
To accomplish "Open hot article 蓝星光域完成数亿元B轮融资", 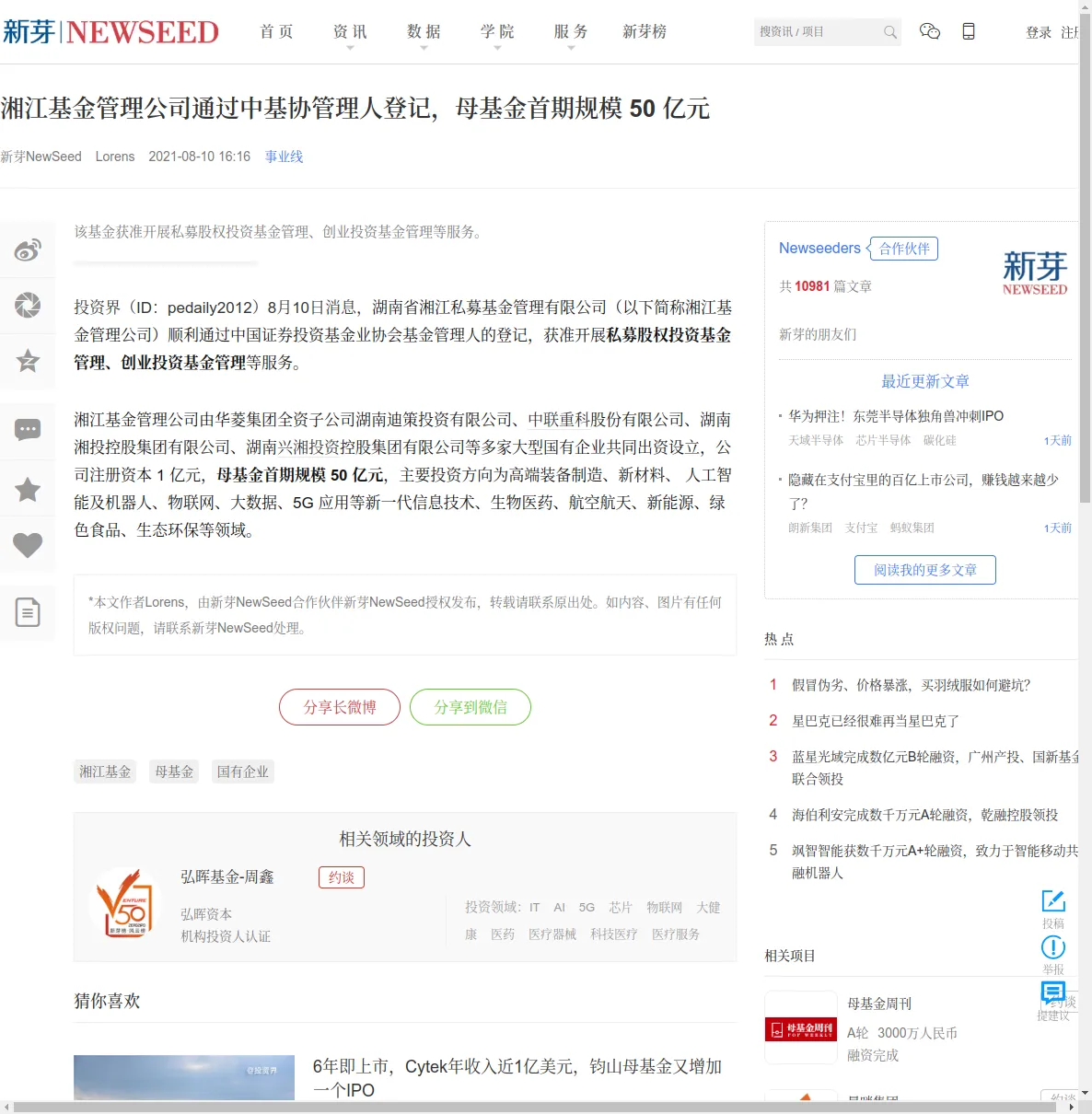I will click(935, 768).
